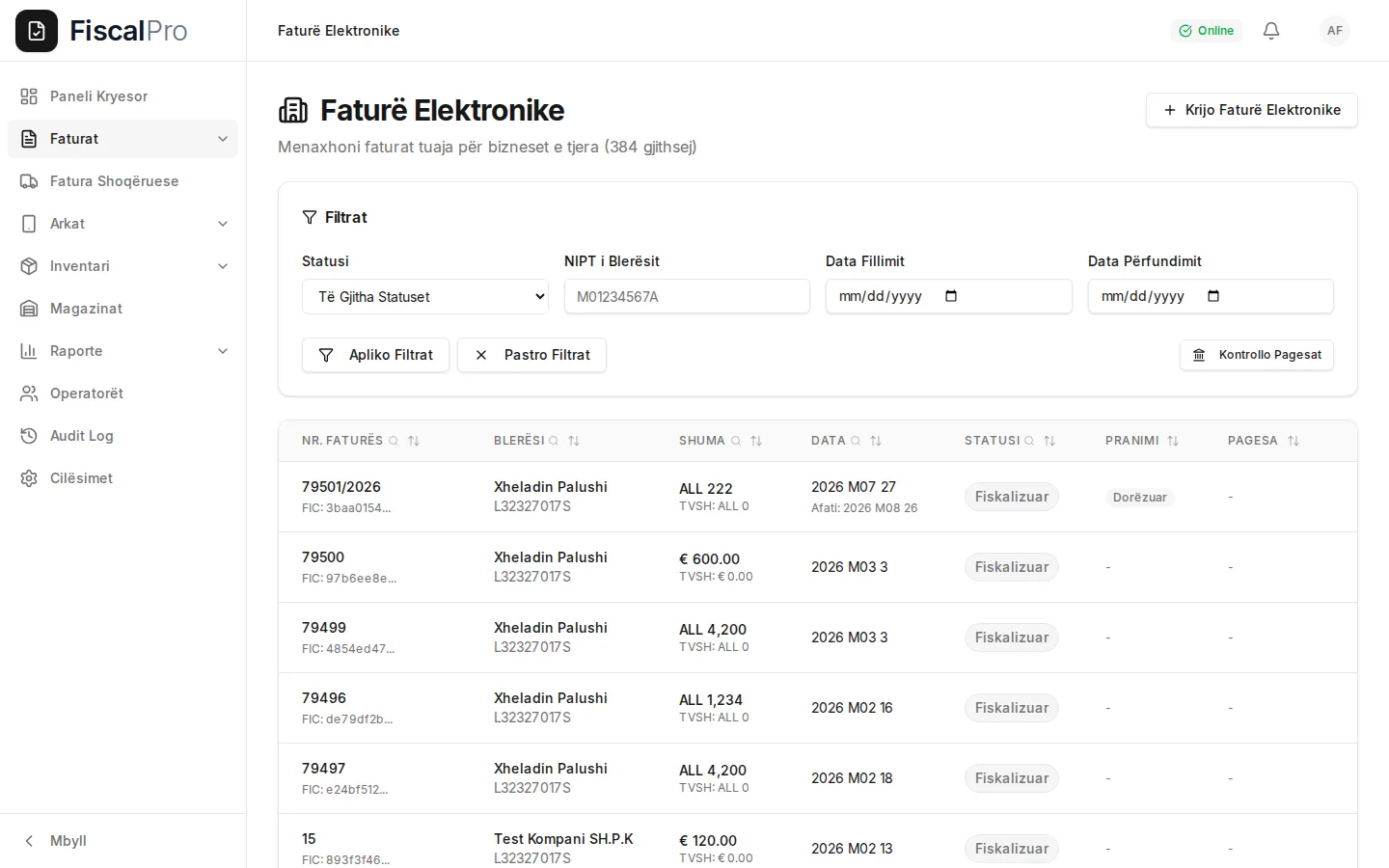Click due date Afati: 2026 M08 26
The width and height of the screenshot is (1389, 868).
click(x=864, y=508)
